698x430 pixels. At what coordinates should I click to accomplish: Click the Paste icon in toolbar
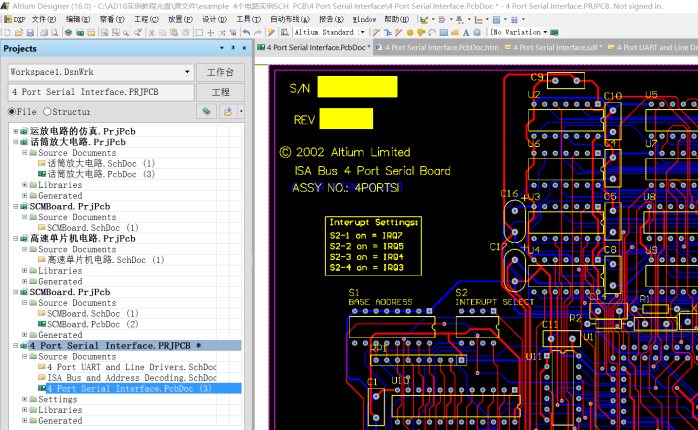click(174, 32)
